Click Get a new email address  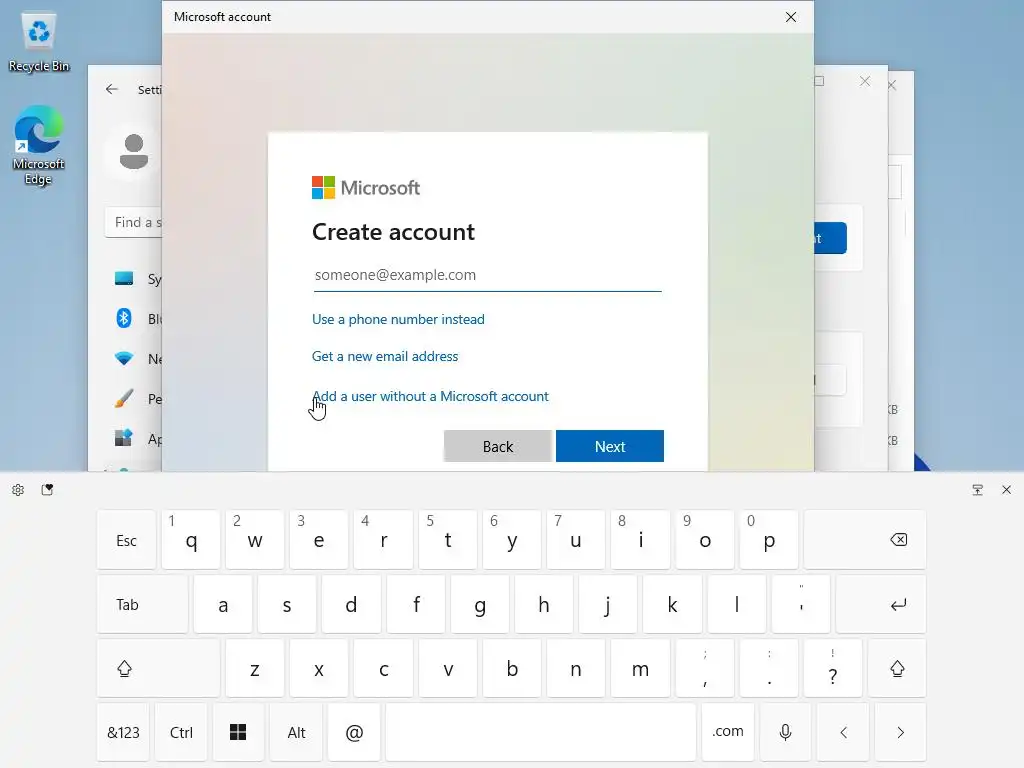click(x=385, y=357)
